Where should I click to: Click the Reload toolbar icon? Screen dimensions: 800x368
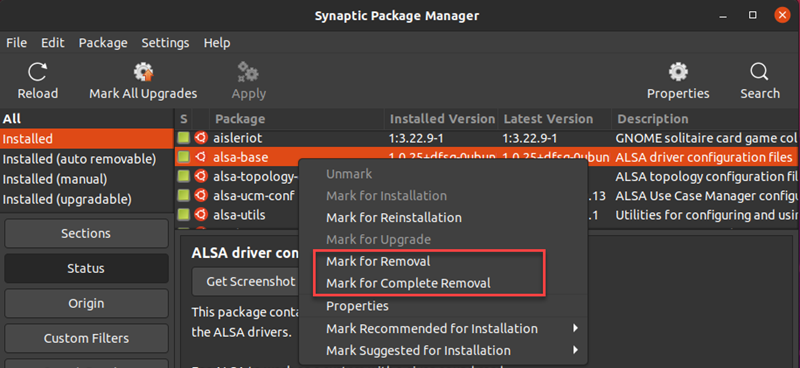coord(37,72)
